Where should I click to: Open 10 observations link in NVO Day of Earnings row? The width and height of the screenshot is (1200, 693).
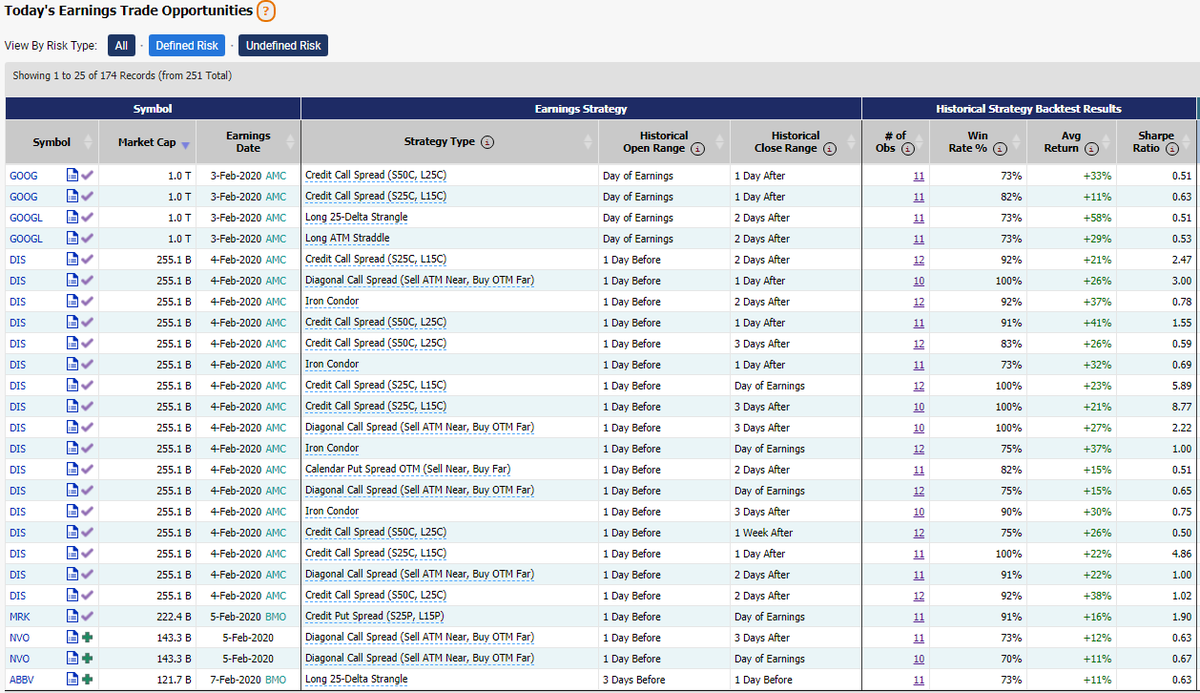pos(919,659)
